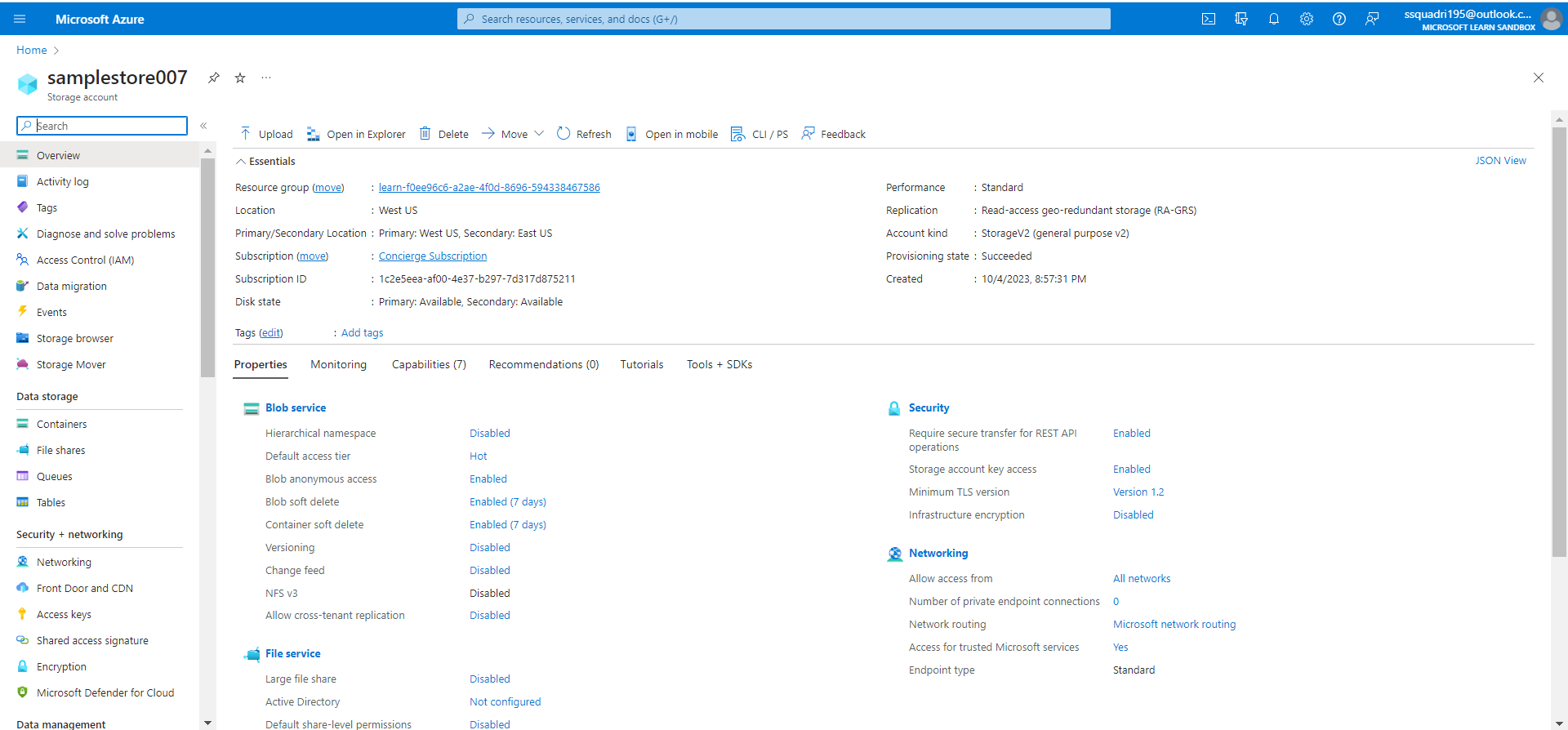
Task: Pin samplestore007 to dashboard
Action: point(214,78)
